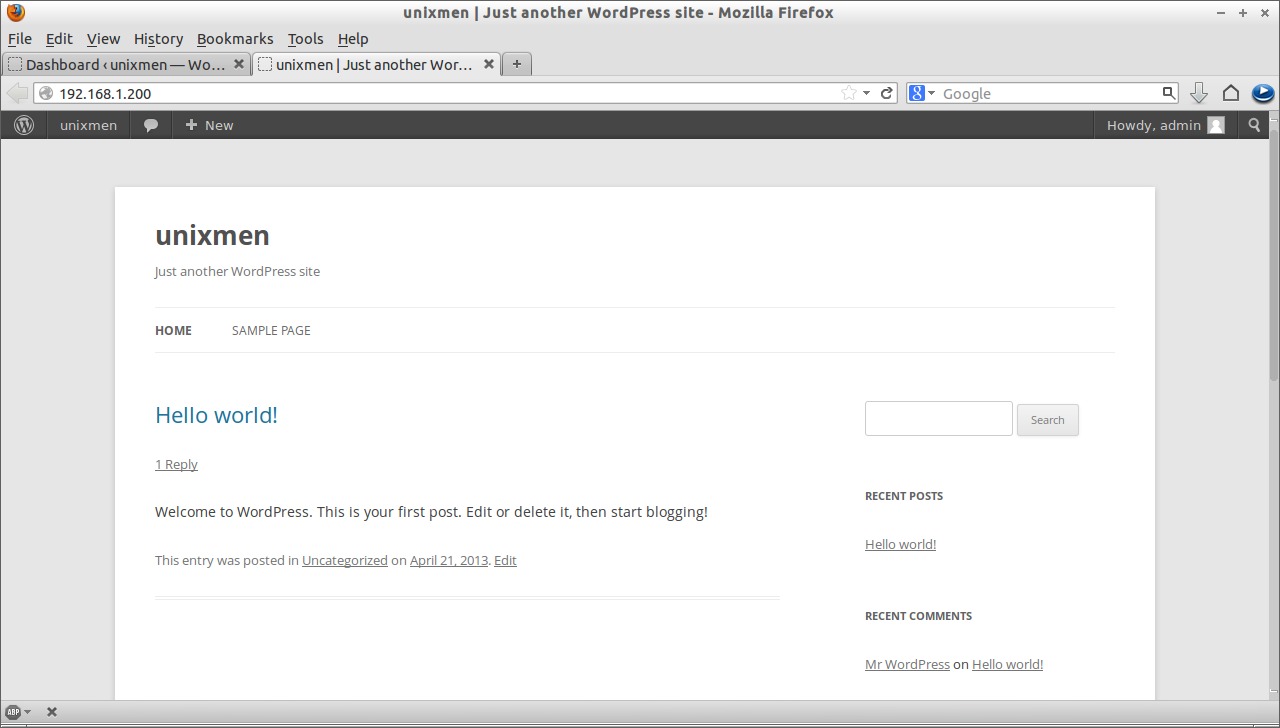Viewport: 1280px width, 728px height.
Task: Go back with the browser back arrow
Action: pyautogui.click(x=17, y=93)
